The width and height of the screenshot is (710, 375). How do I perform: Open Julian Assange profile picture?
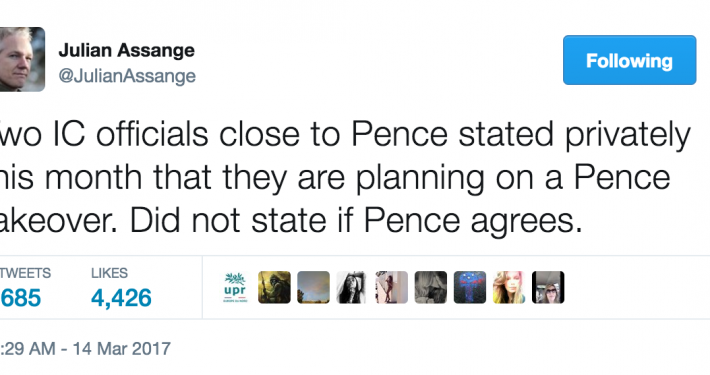tap(22, 59)
